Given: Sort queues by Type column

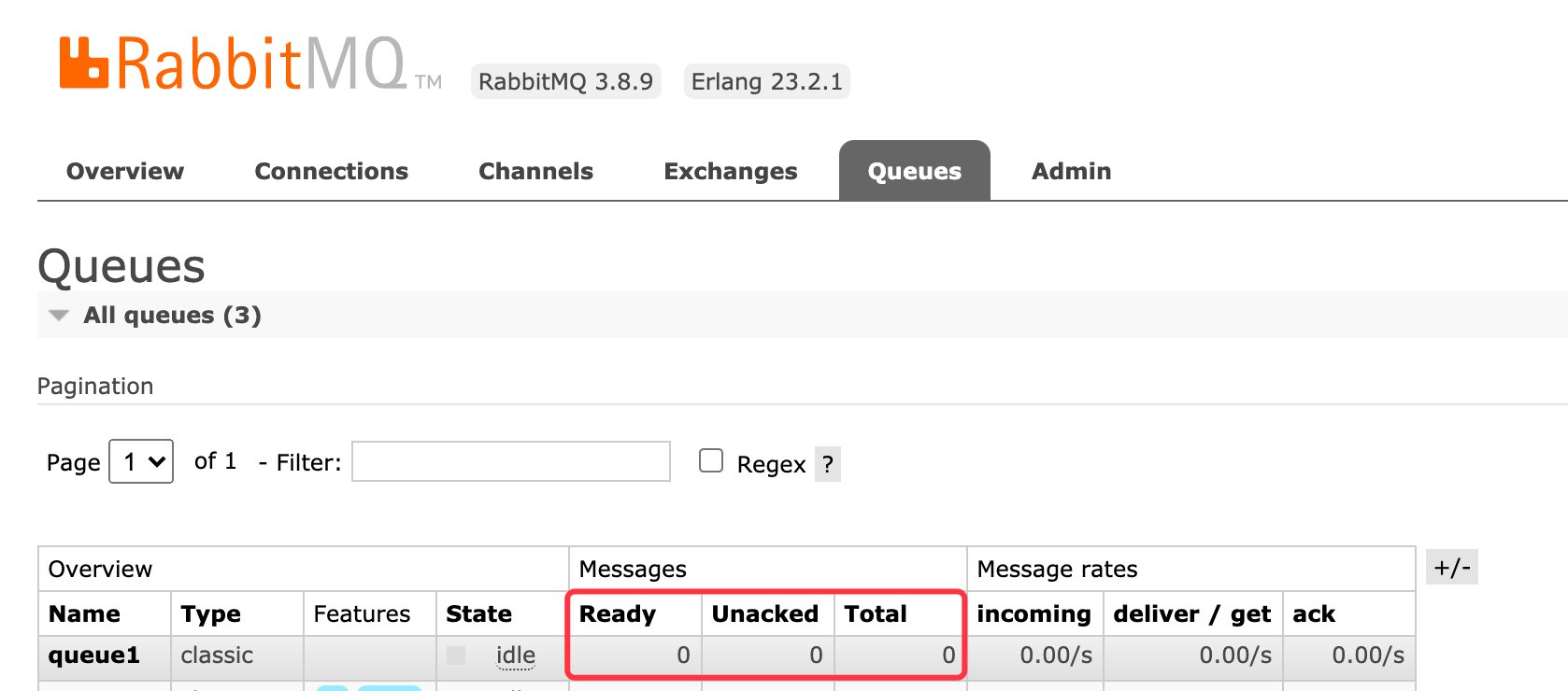Looking at the screenshot, I should [211, 613].
